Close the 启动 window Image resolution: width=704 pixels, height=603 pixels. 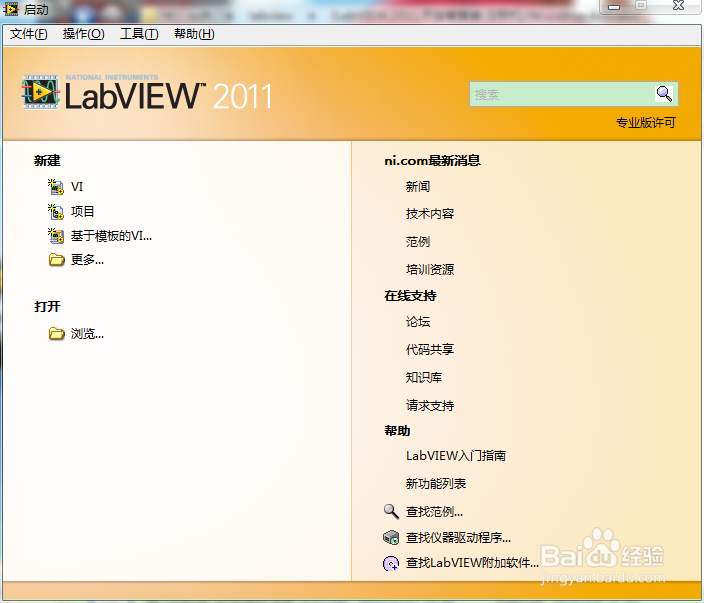(678, 6)
